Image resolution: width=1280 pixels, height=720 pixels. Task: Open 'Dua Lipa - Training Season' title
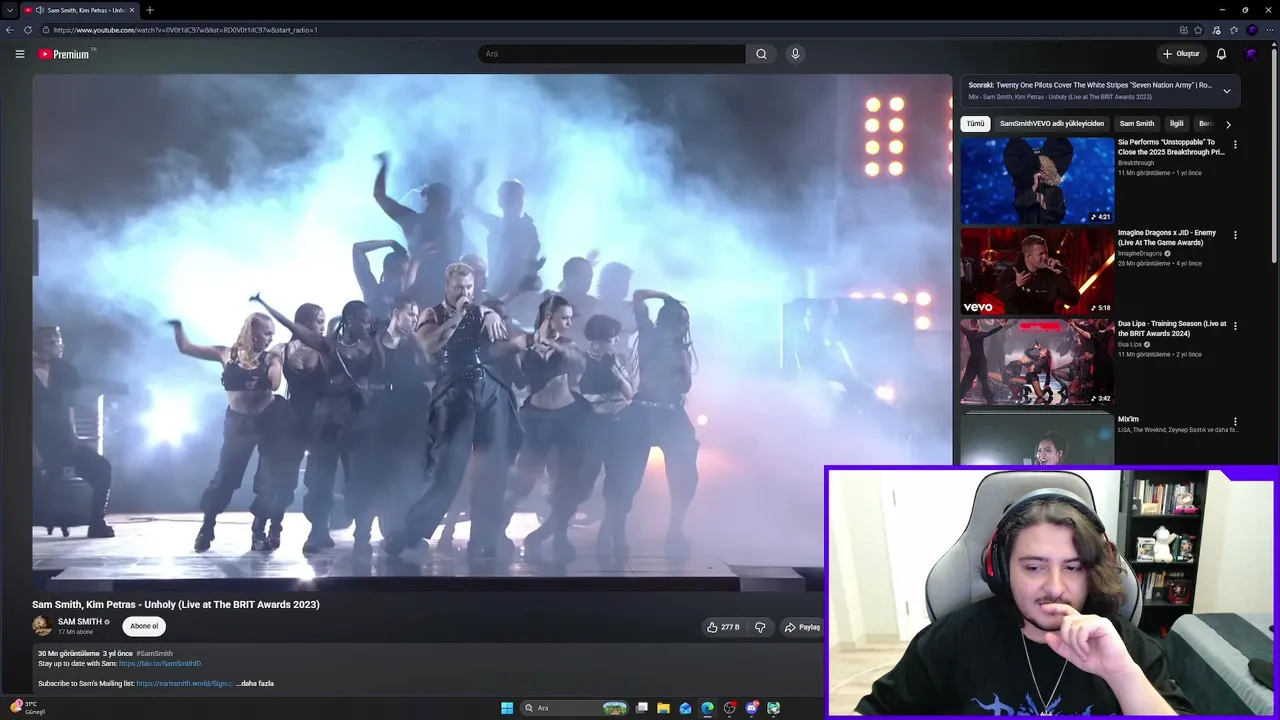point(1172,328)
